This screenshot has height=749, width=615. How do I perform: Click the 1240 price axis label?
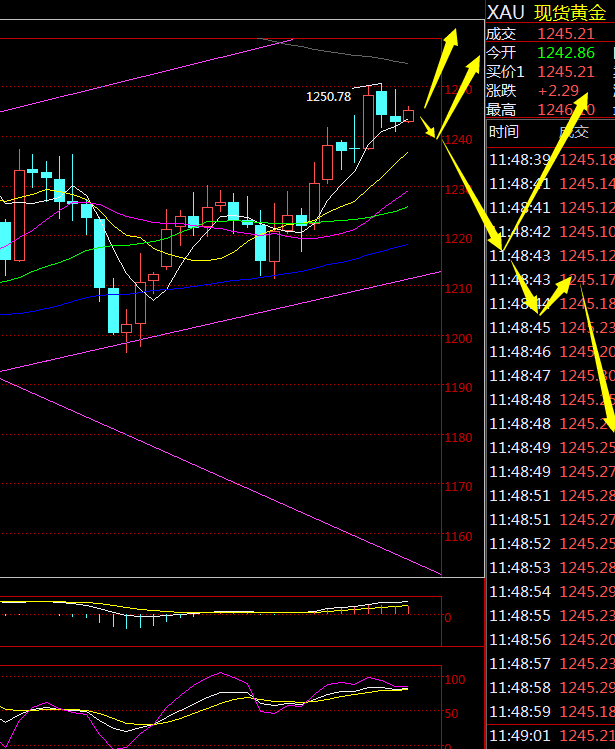pyautogui.click(x=458, y=139)
